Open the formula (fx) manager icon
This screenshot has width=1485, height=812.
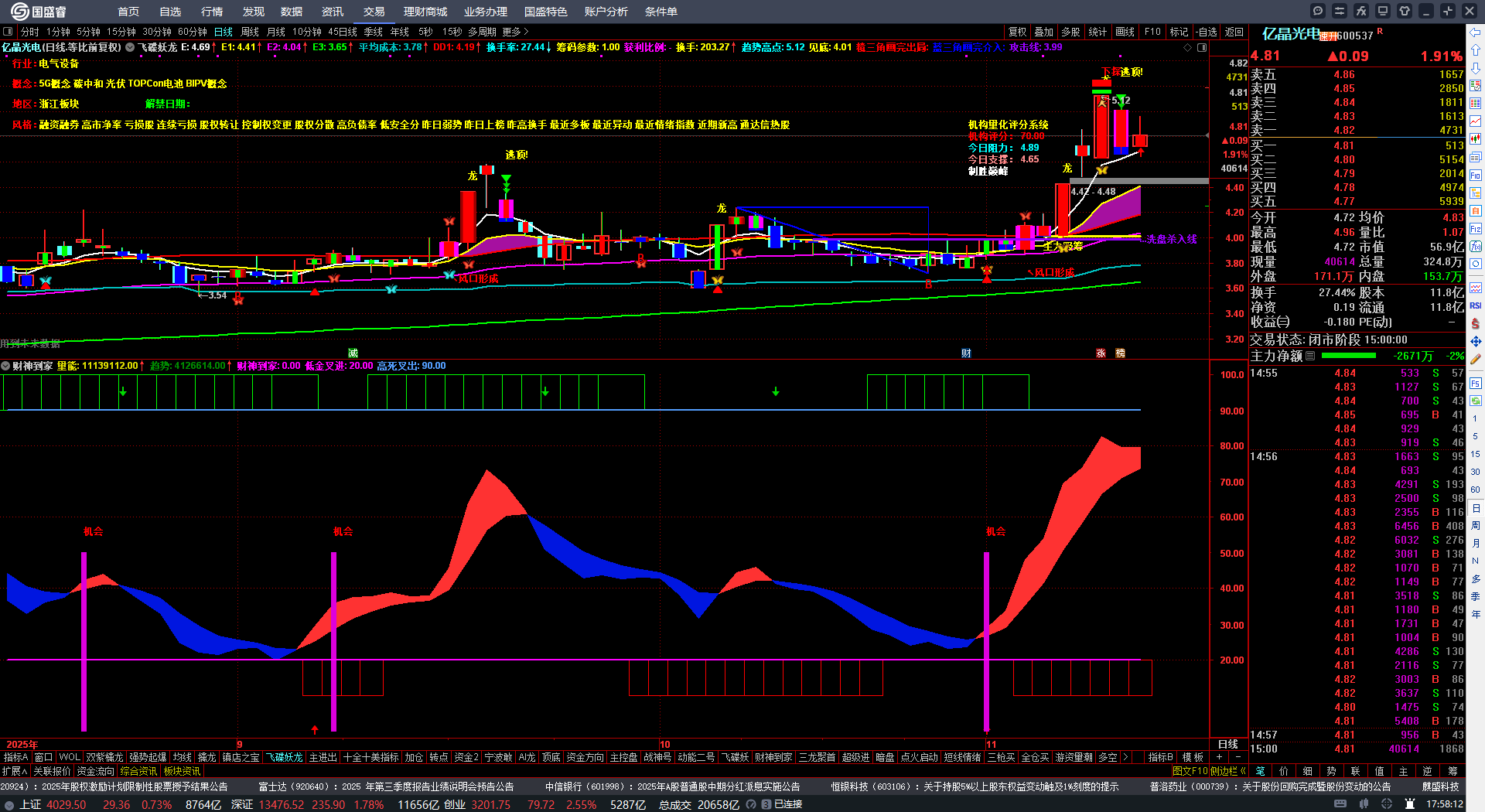point(1361,11)
